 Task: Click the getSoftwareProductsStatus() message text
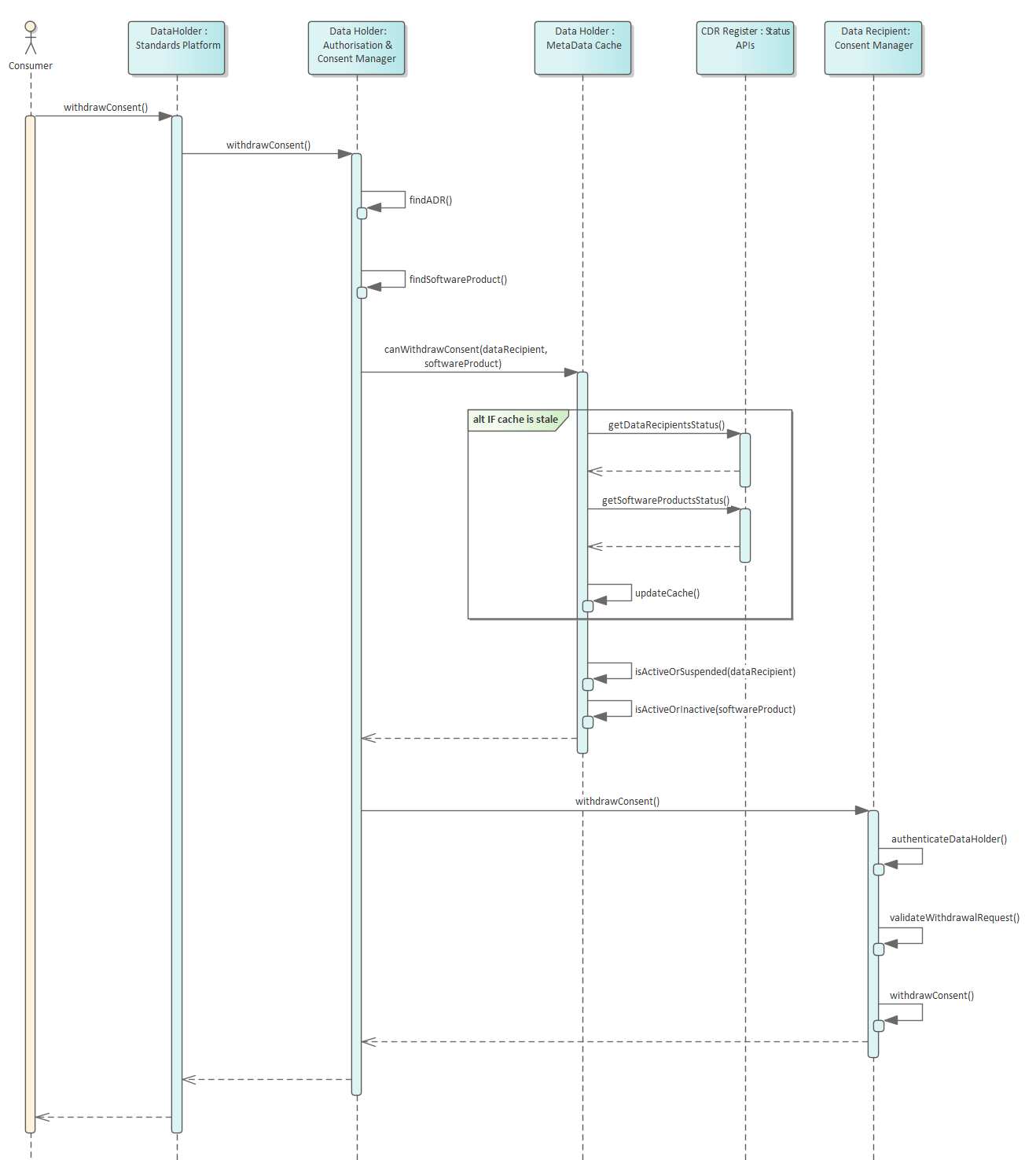[x=664, y=500]
